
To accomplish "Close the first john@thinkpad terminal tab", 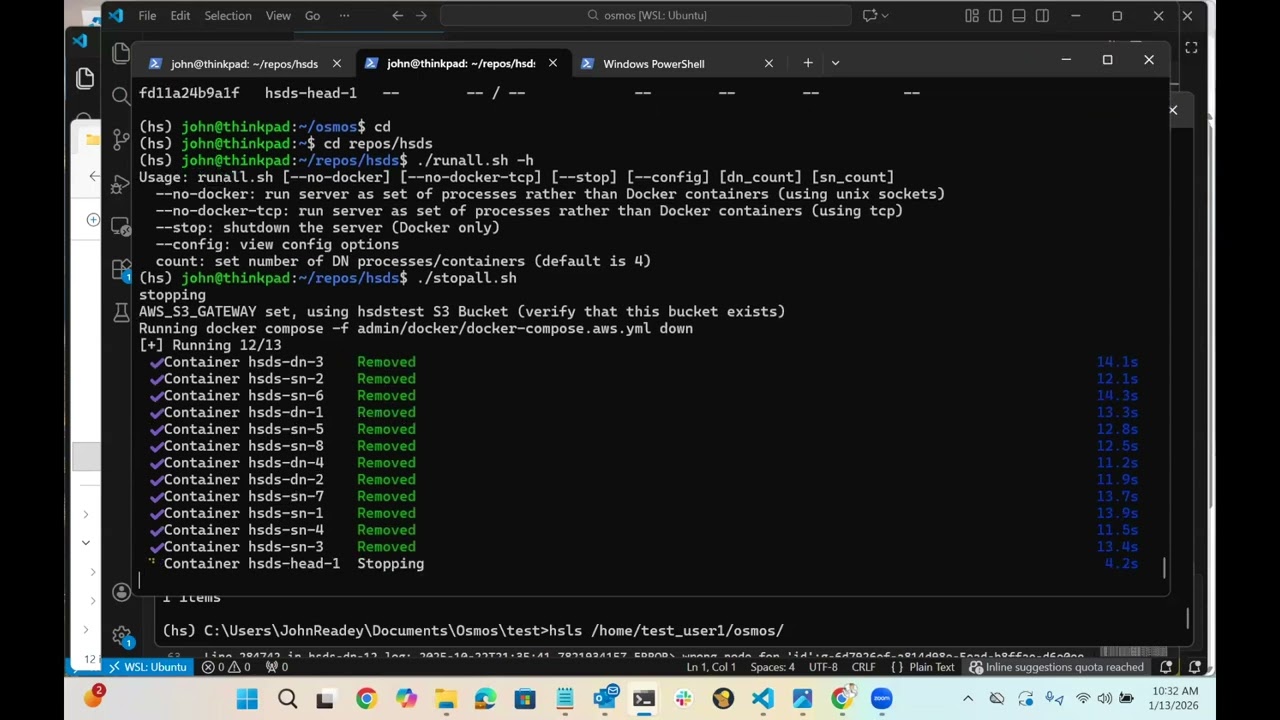I will click(x=337, y=64).
